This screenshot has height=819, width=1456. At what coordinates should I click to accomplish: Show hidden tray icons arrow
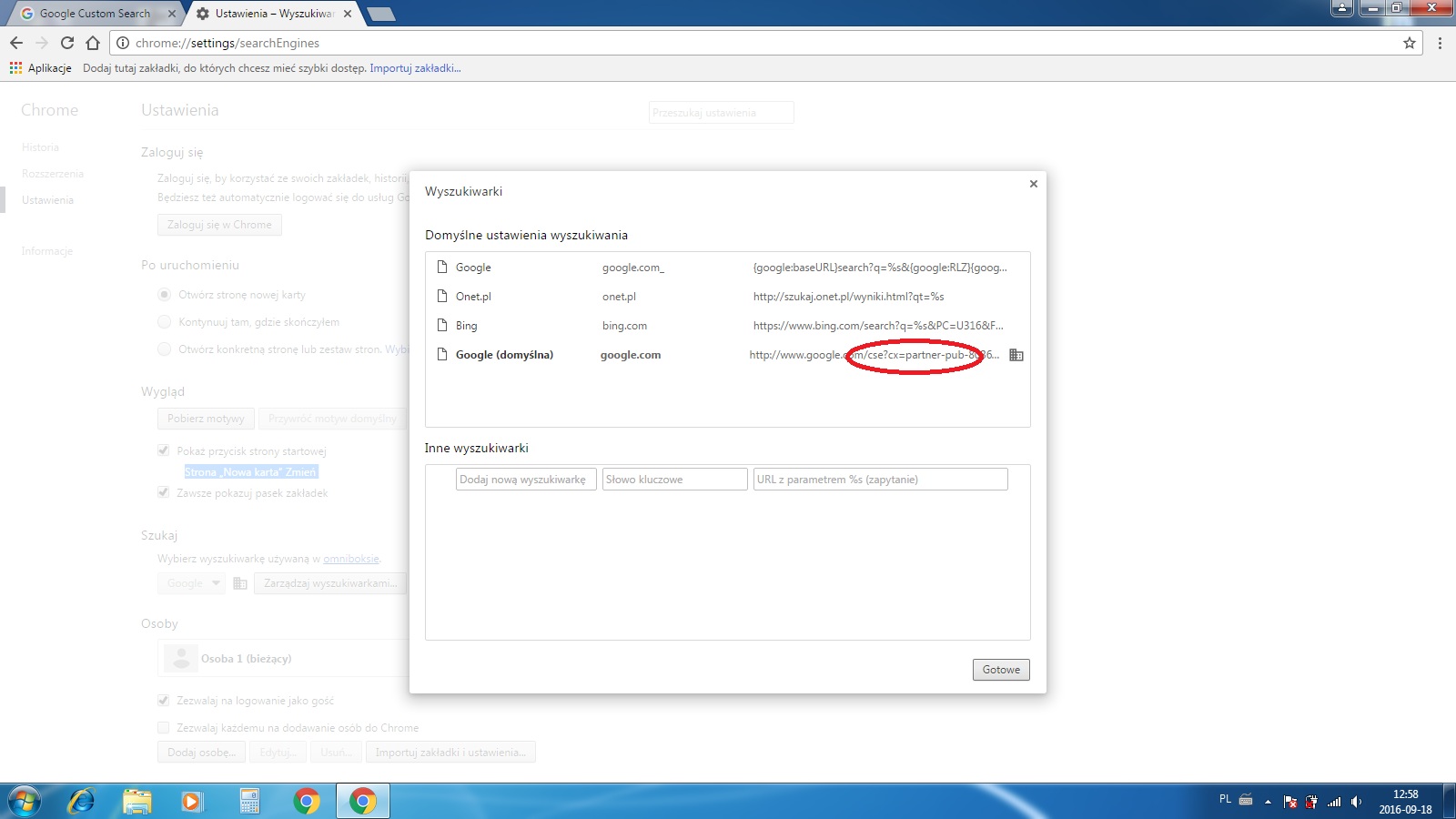click(x=1268, y=802)
